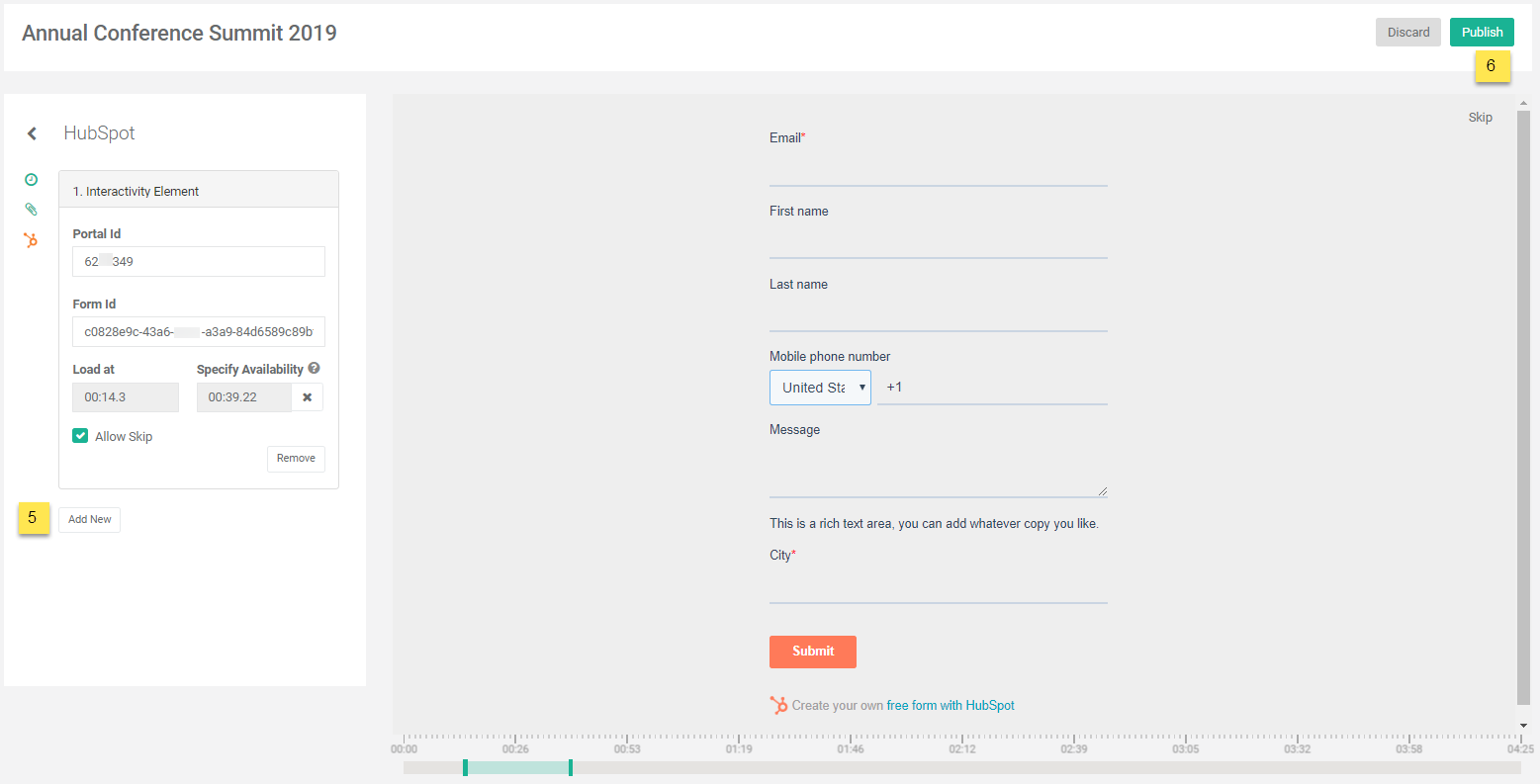Follow the free form with HubSpot link
The width and height of the screenshot is (1540, 784).
[x=951, y=706]
